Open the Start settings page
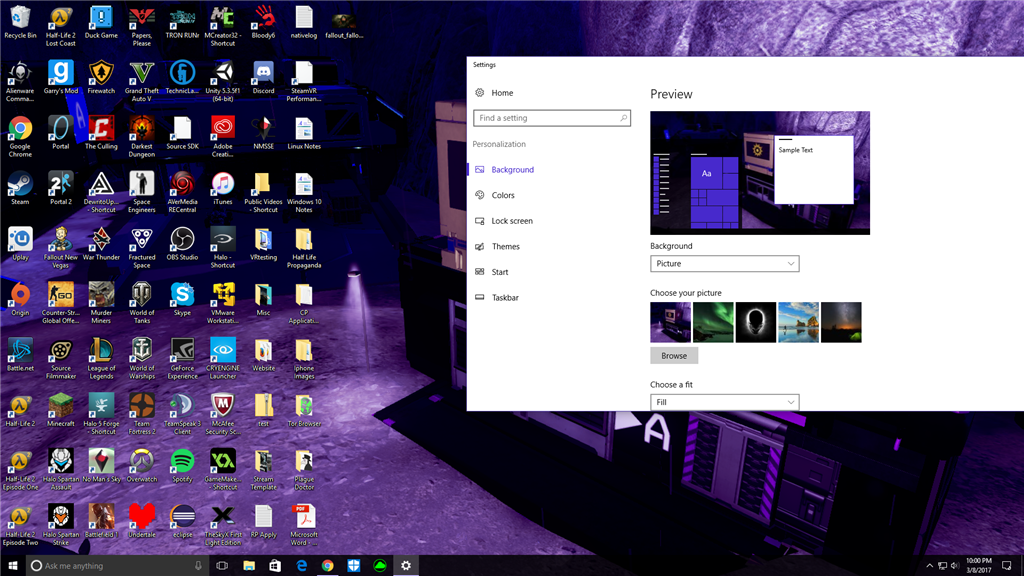 coord(500,272)
